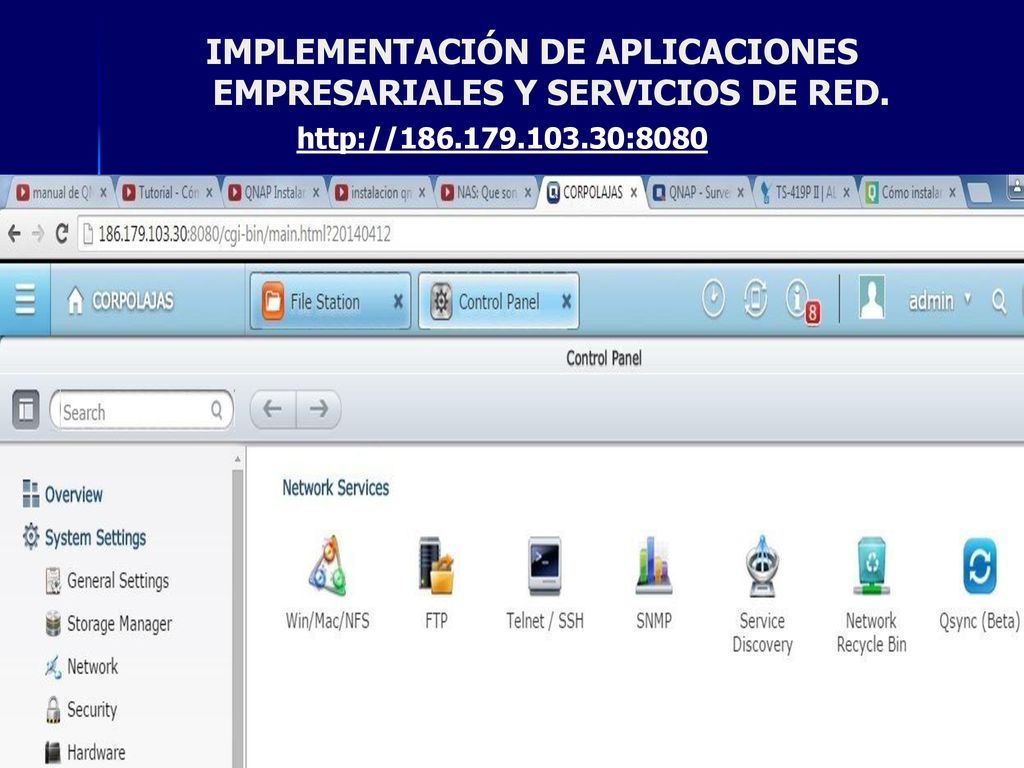Viewport: 1024px width, 768px height.
Task: Close the 'NAS: Que son' browser tab
Action: coord(528,193)
